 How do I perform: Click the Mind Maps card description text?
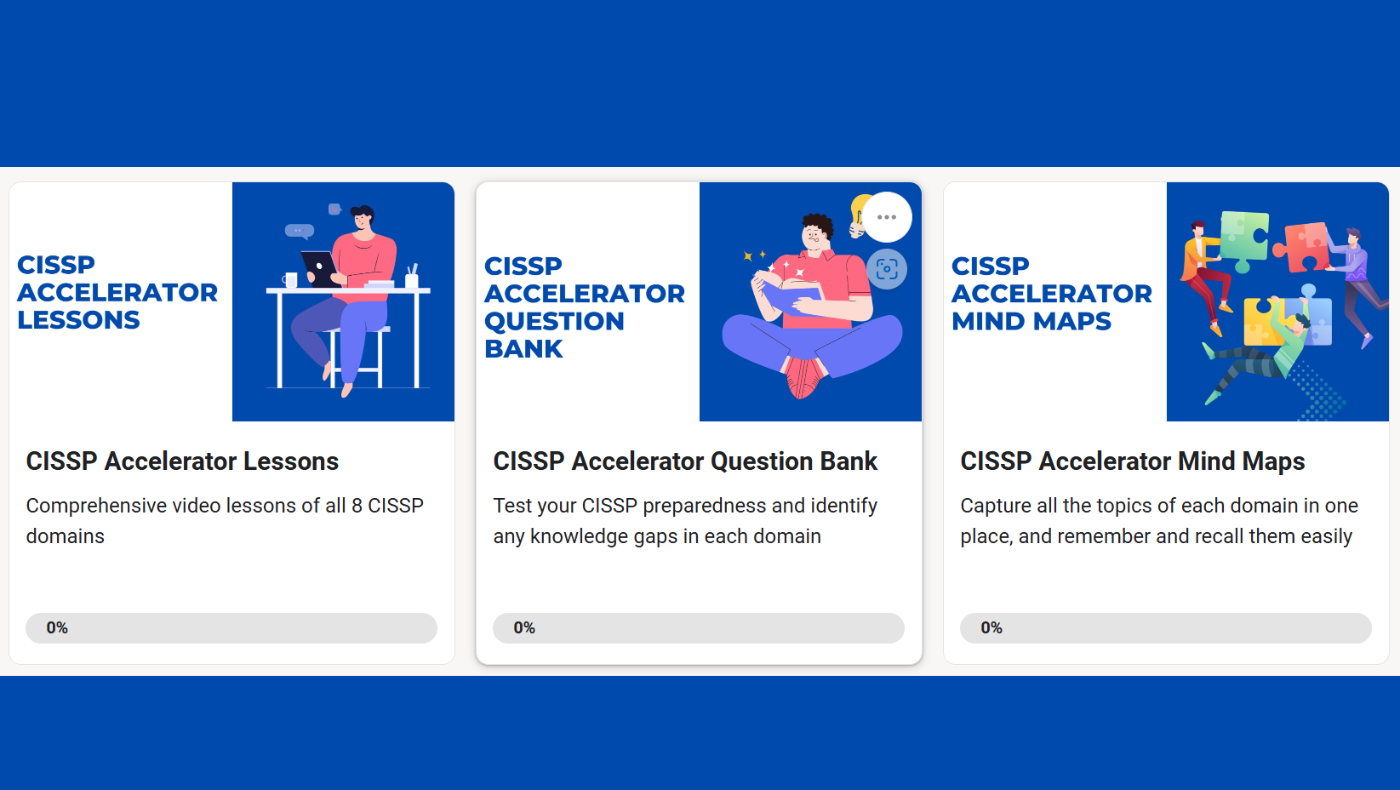(1158, 520)
